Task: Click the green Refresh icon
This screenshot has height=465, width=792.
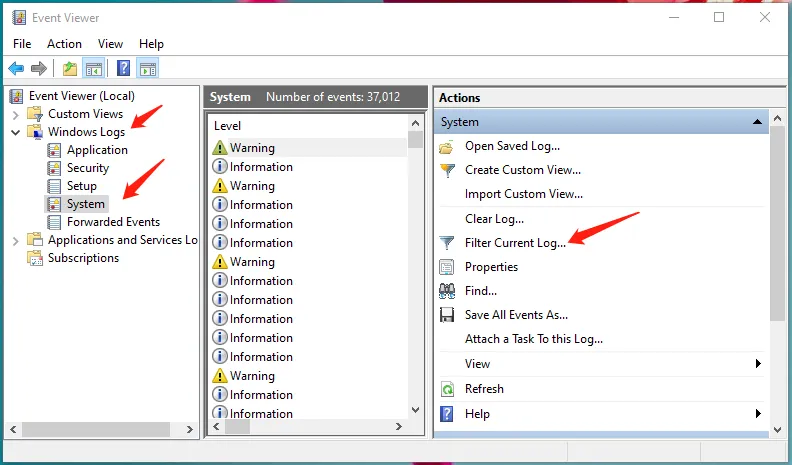Action: point(448,389)
